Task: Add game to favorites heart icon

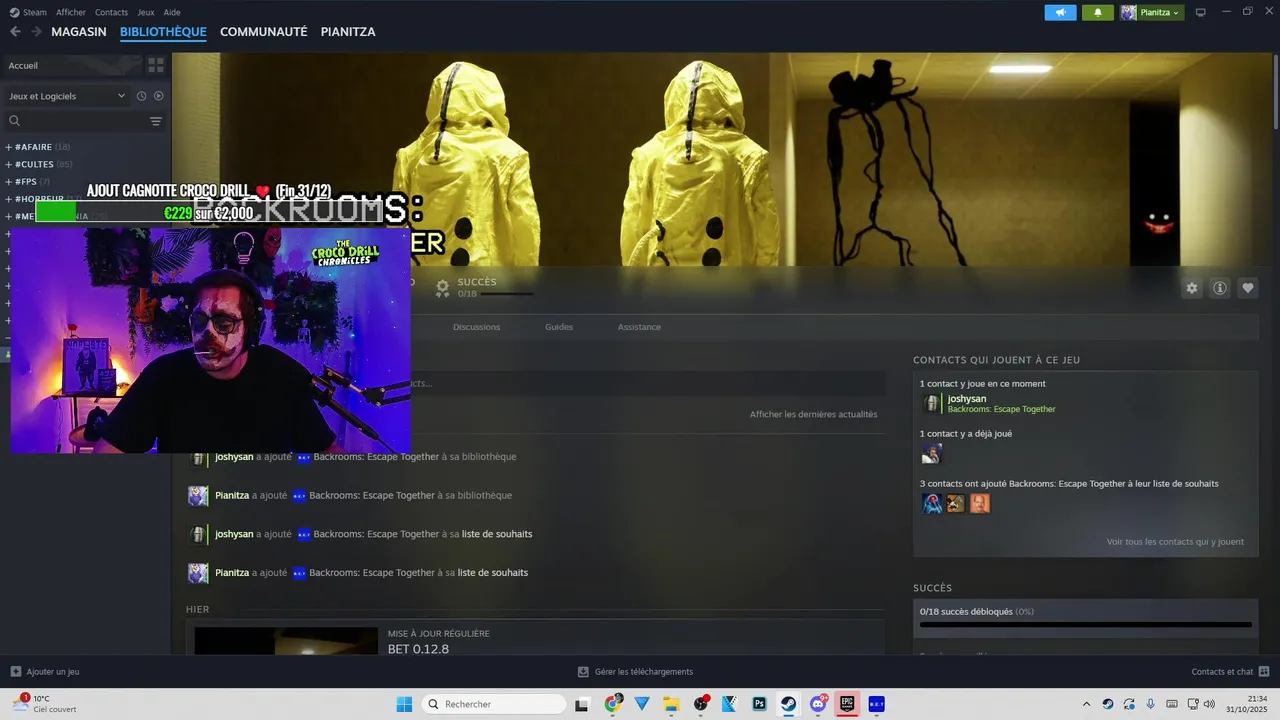Action: 1248,288
